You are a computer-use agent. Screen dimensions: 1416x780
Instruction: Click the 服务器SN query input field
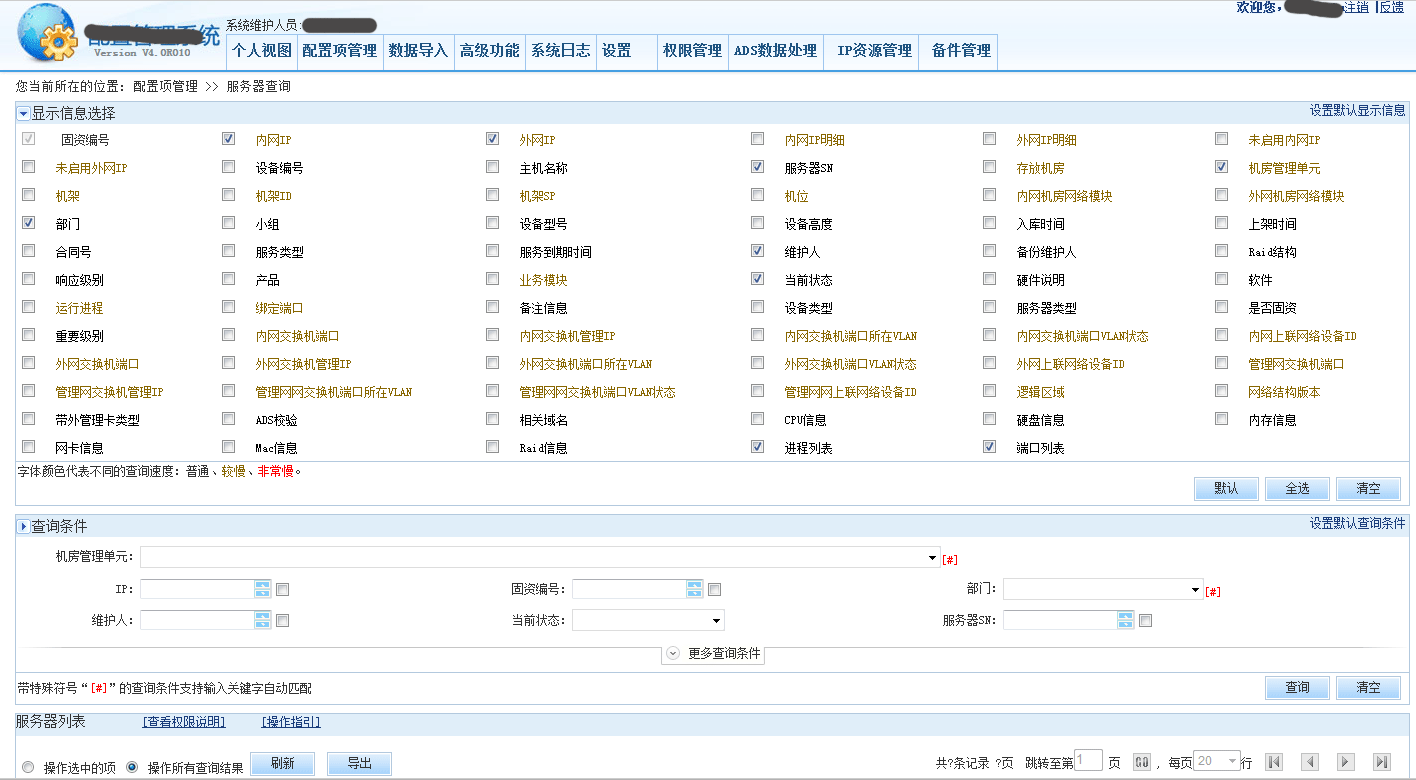[1060, 620]
